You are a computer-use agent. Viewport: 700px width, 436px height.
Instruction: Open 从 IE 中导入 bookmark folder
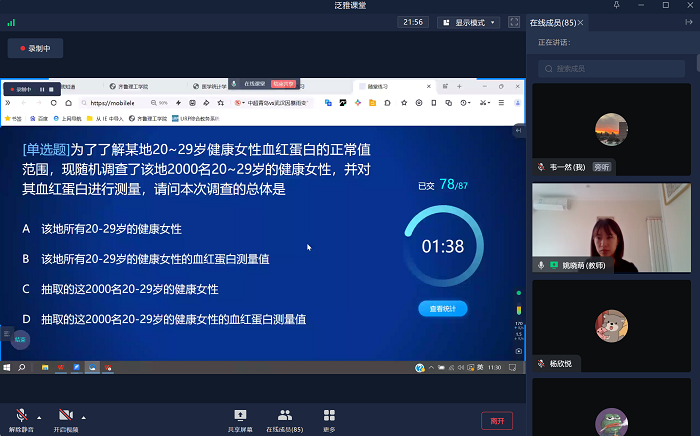(105, 118)
